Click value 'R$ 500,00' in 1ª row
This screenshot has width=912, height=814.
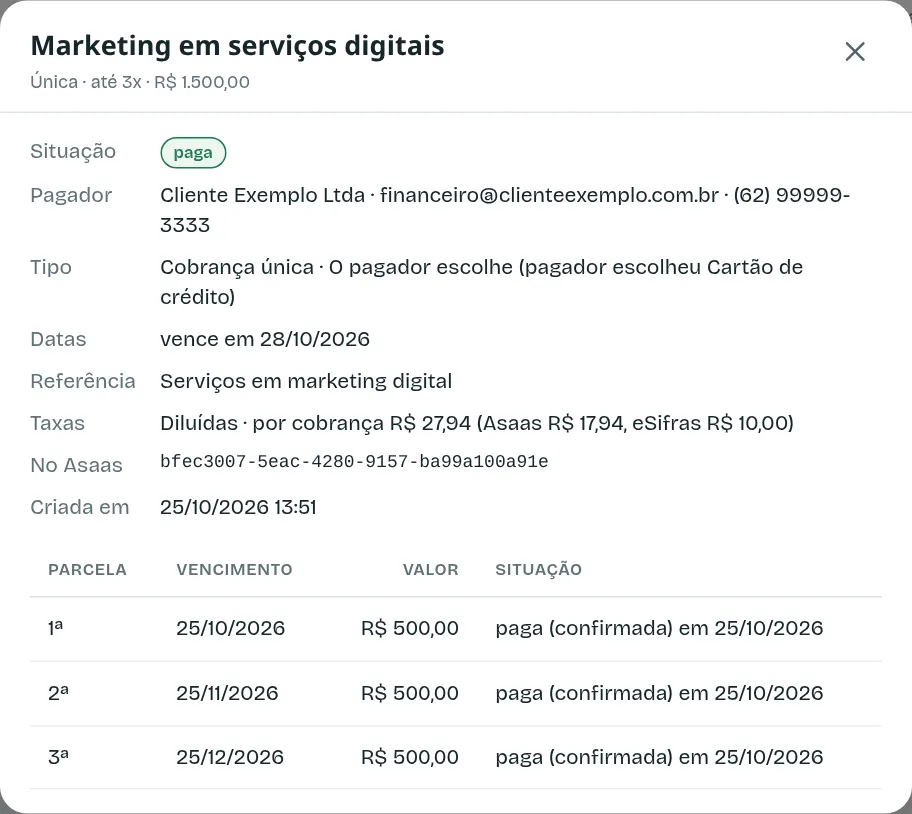click(x=410, y=629)
